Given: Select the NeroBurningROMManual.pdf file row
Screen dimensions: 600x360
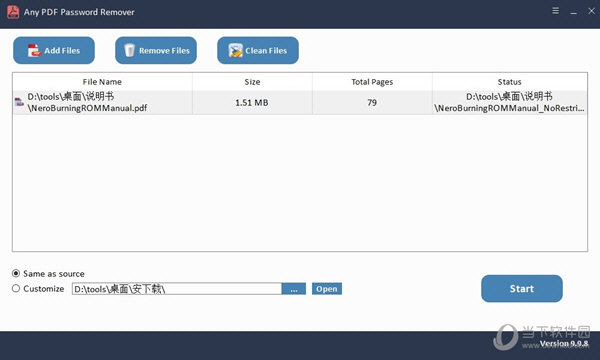Looking at the screenshot, I should pyautogui.click(x=300, y=103).
